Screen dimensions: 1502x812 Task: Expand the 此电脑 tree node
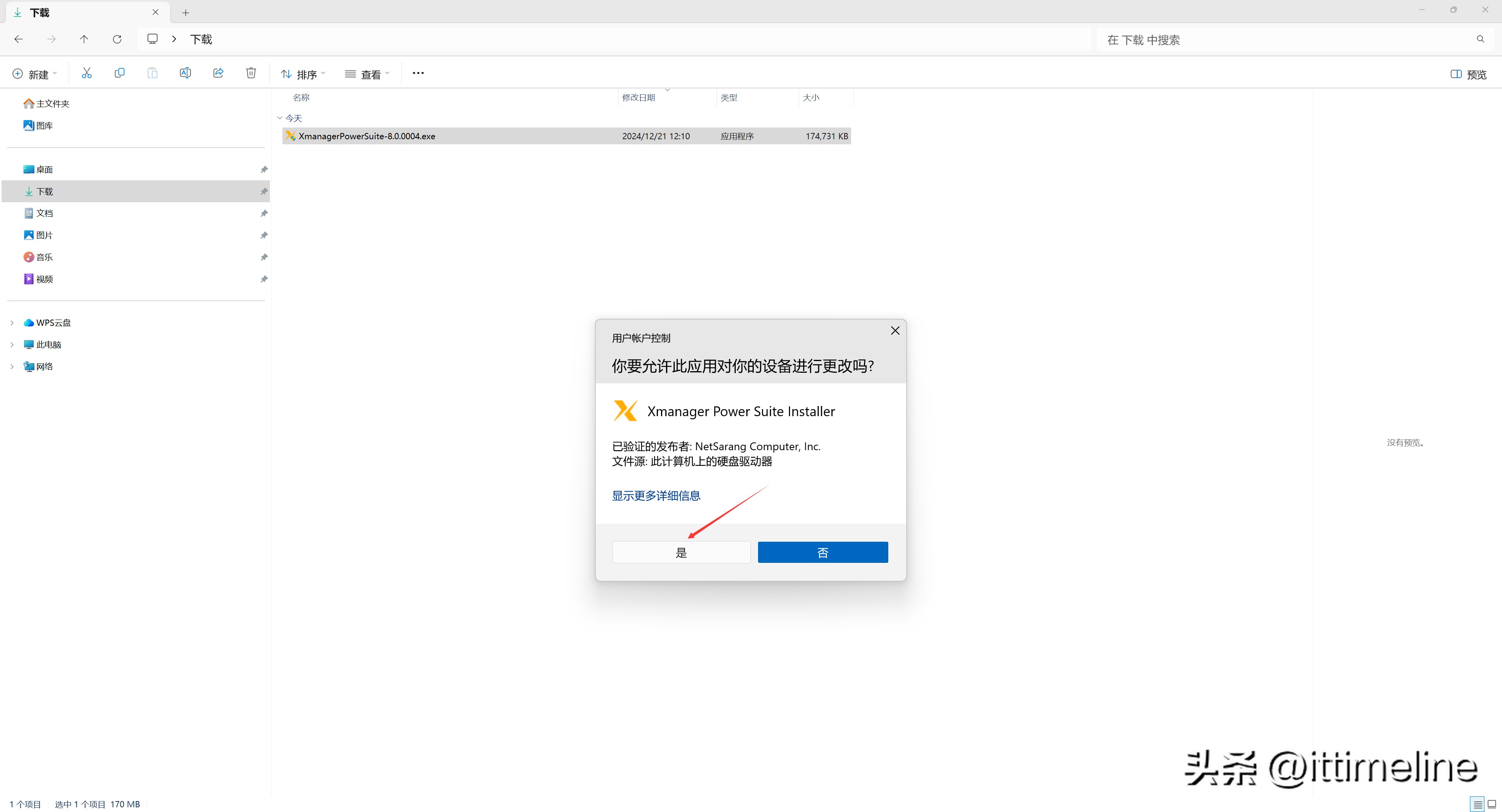click(x=12, y=345)
